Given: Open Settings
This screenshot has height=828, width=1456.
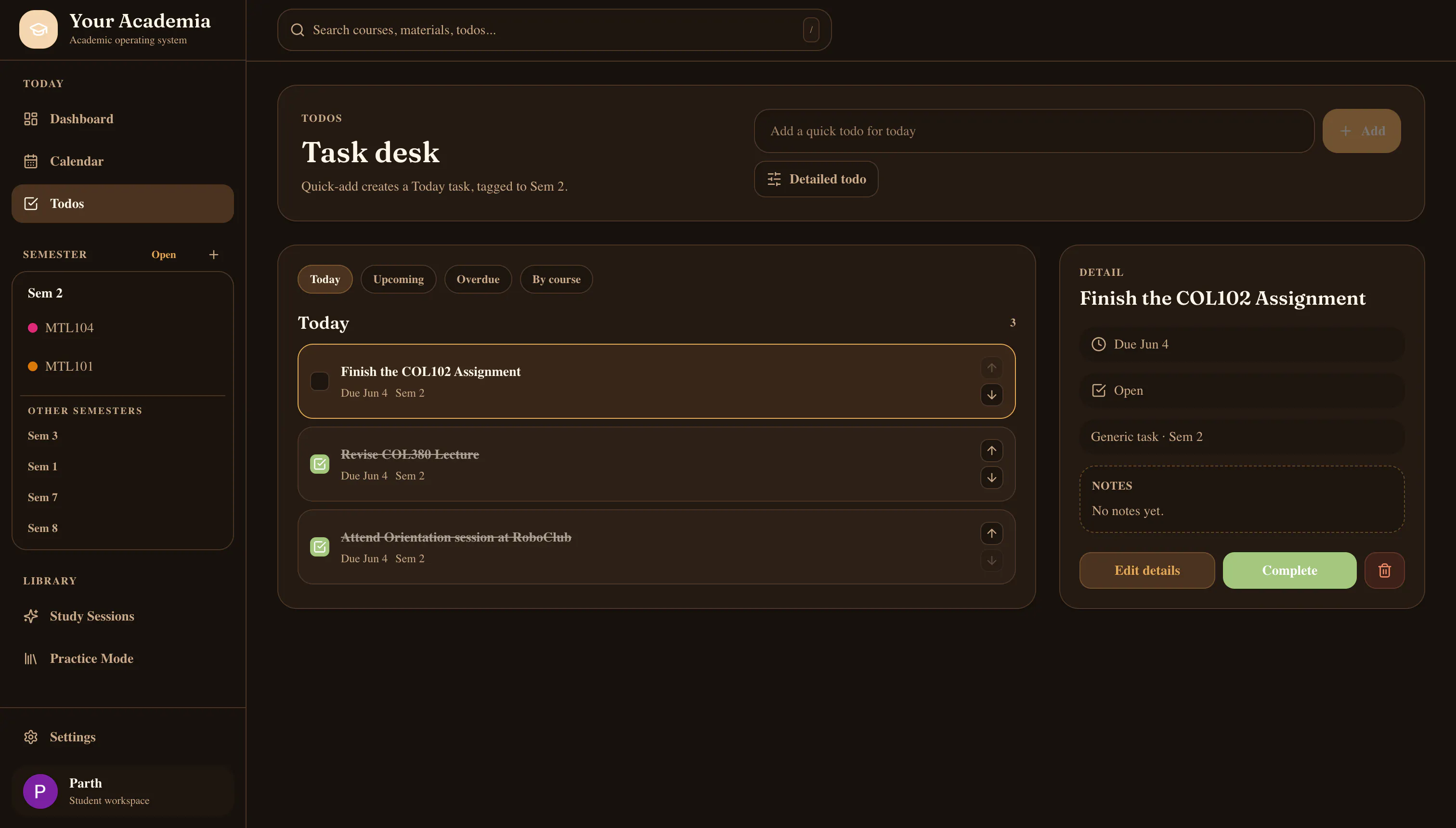Looking at the screenshot, I should click(x=122, y=737).
